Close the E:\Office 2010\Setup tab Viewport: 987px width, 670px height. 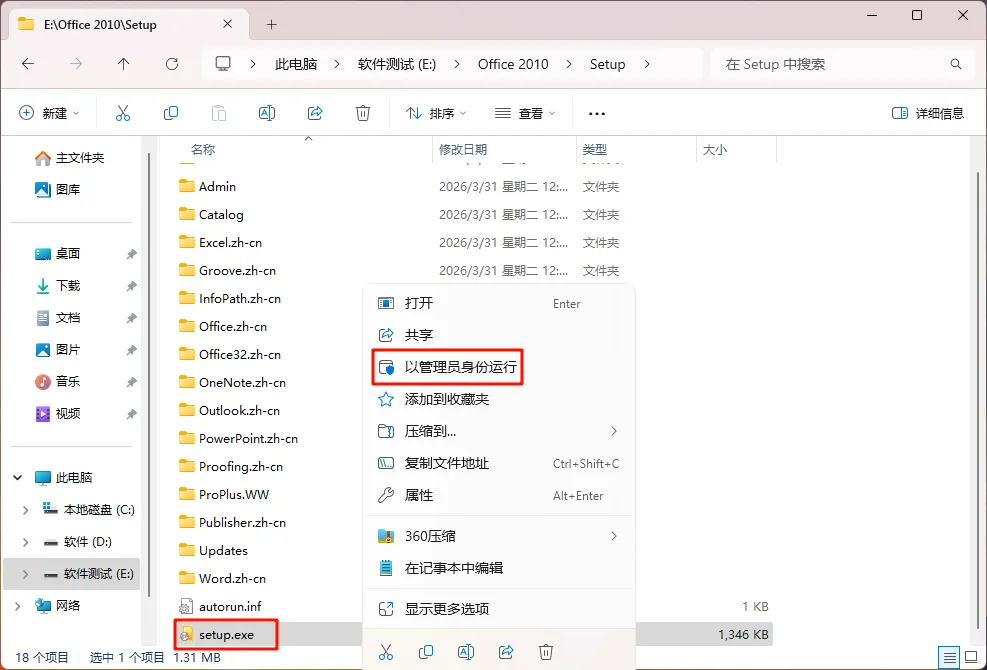[228, 24]
